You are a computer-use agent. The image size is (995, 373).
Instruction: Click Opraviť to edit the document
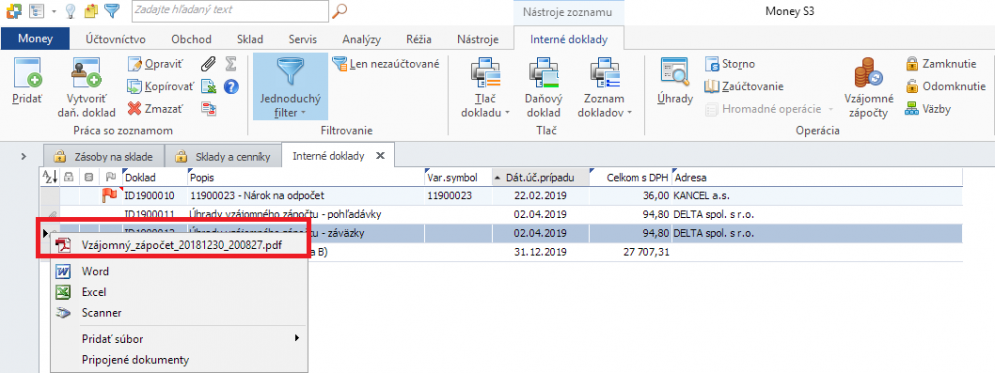(x=156, y=63)
